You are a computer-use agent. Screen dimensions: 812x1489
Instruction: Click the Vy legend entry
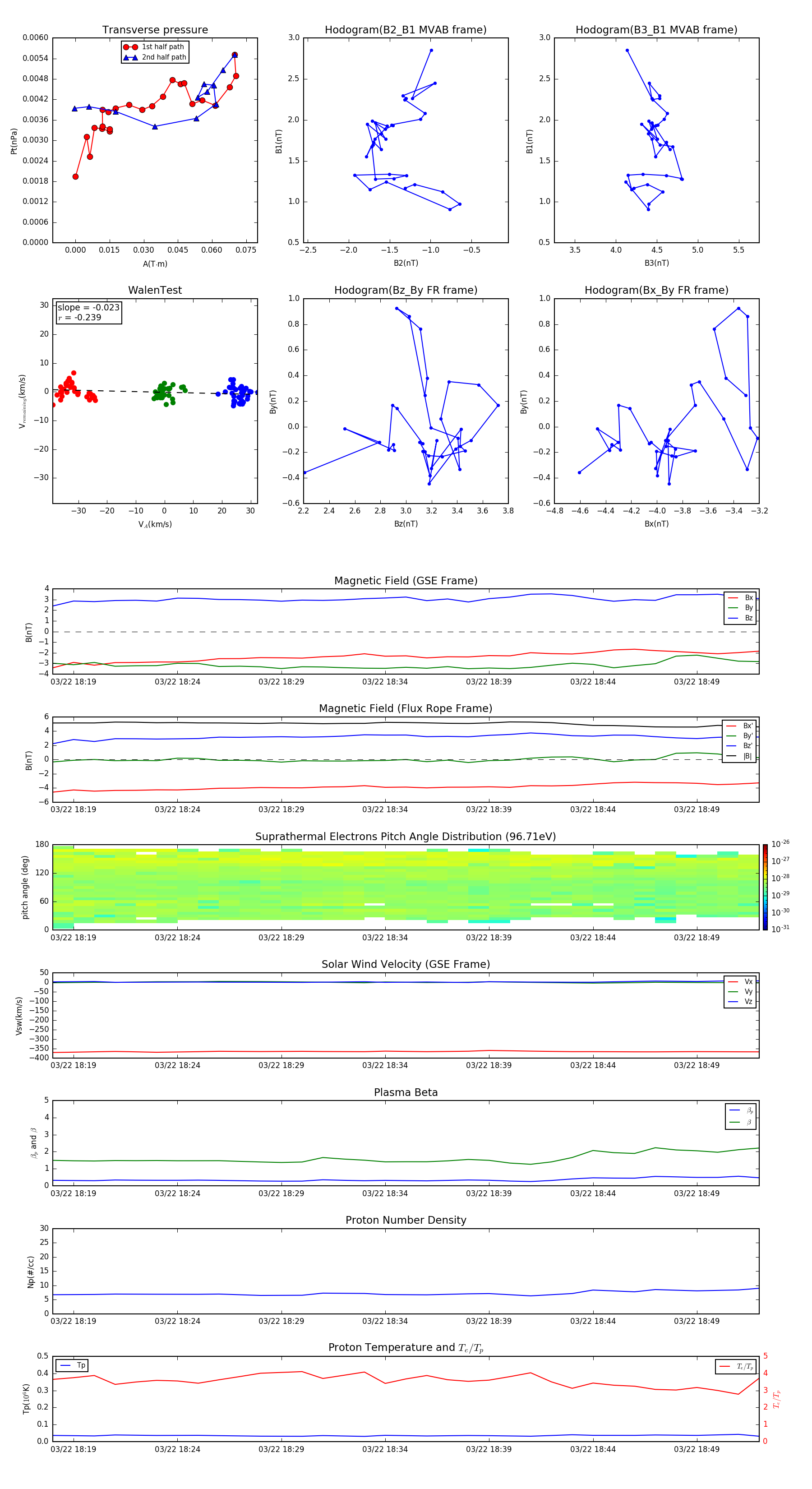coord(740,992)
